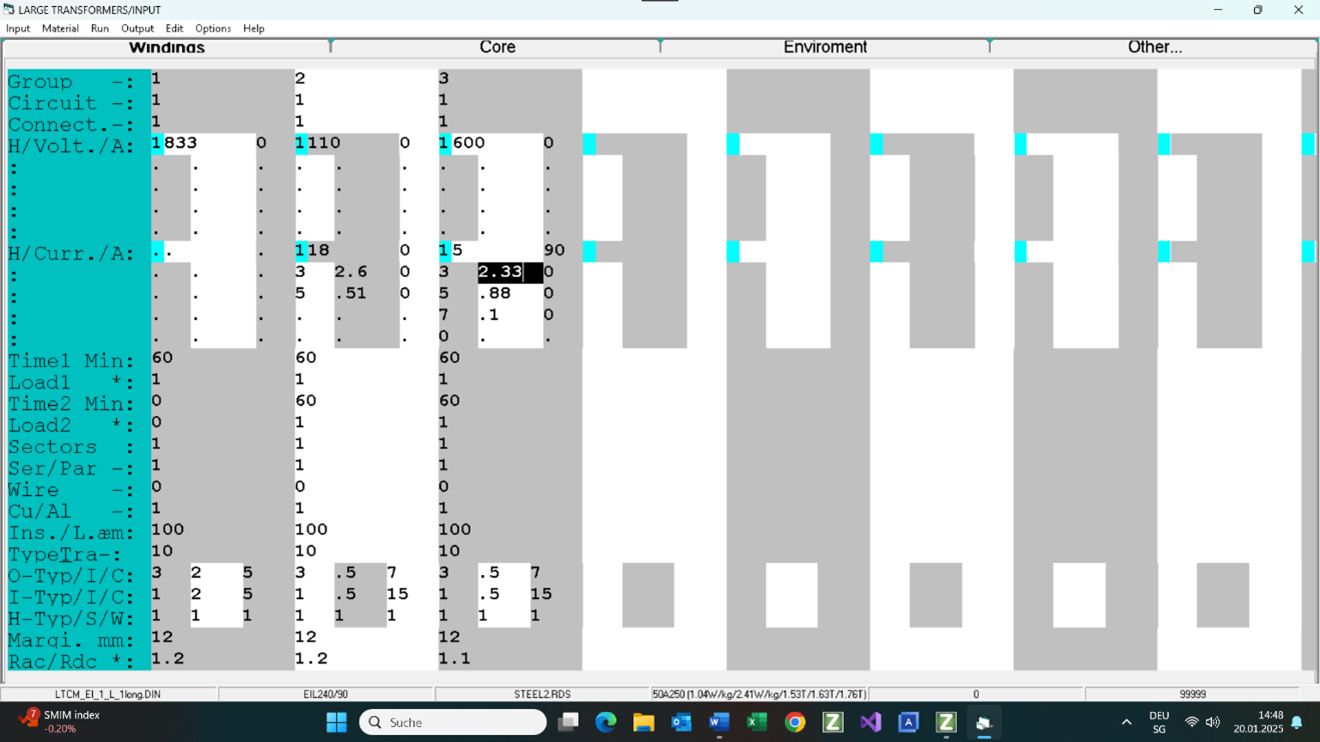Image resolution: width=1320 pixels, height=742 pixels.
Task: Select the 18 current value in group 2
Action: [319, 250]
